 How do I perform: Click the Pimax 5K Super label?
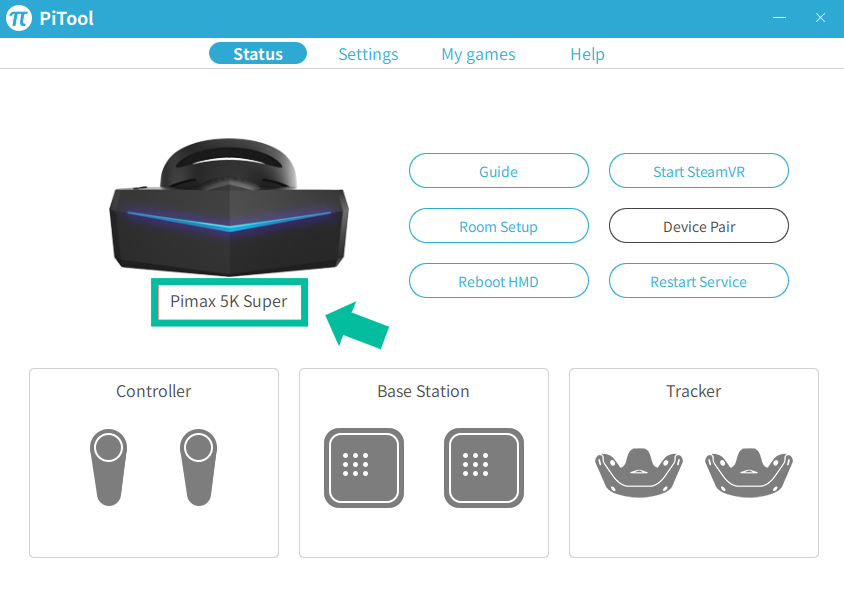point(229,301)
